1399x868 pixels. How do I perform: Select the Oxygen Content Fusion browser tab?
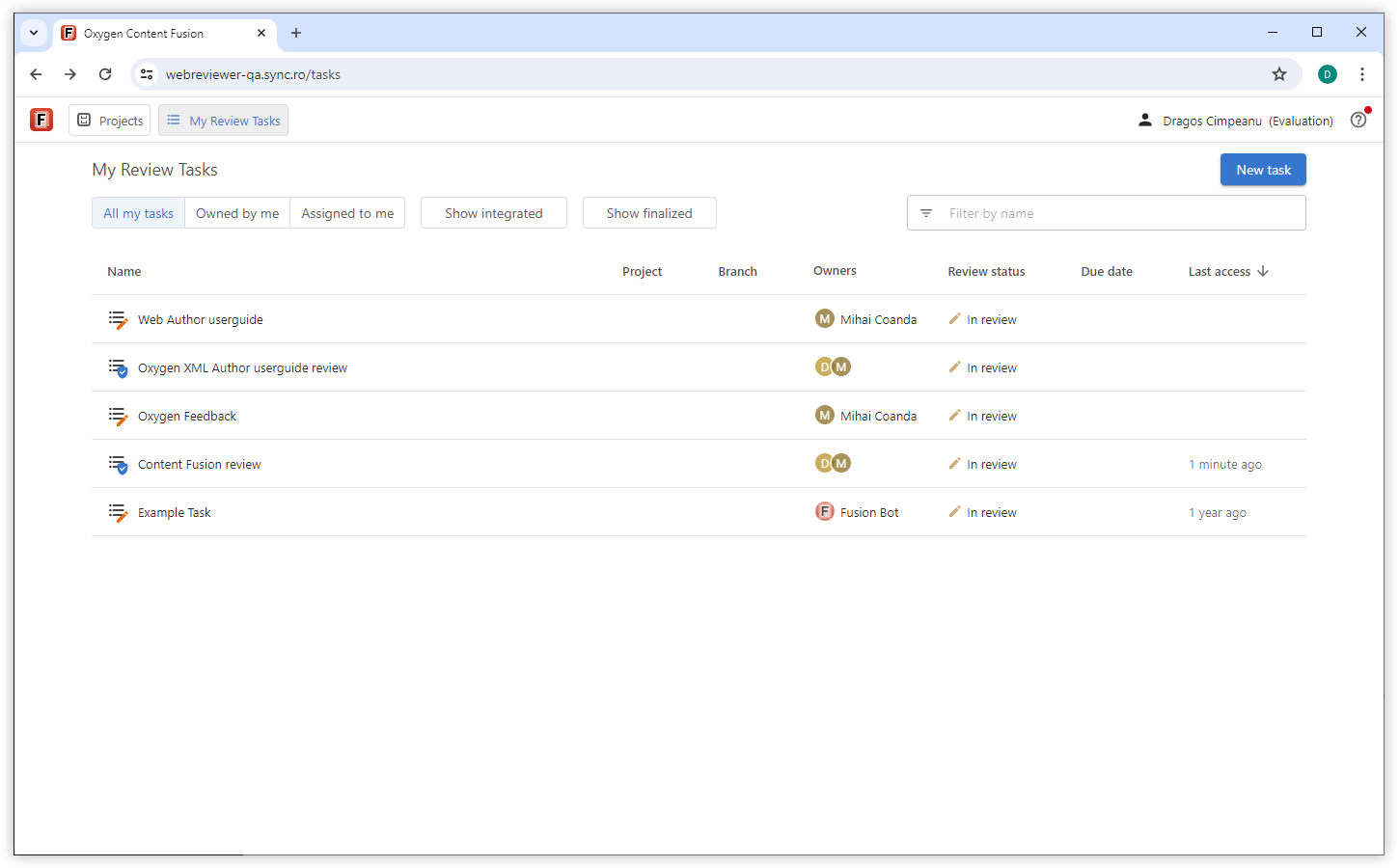[x=164, y=33]
